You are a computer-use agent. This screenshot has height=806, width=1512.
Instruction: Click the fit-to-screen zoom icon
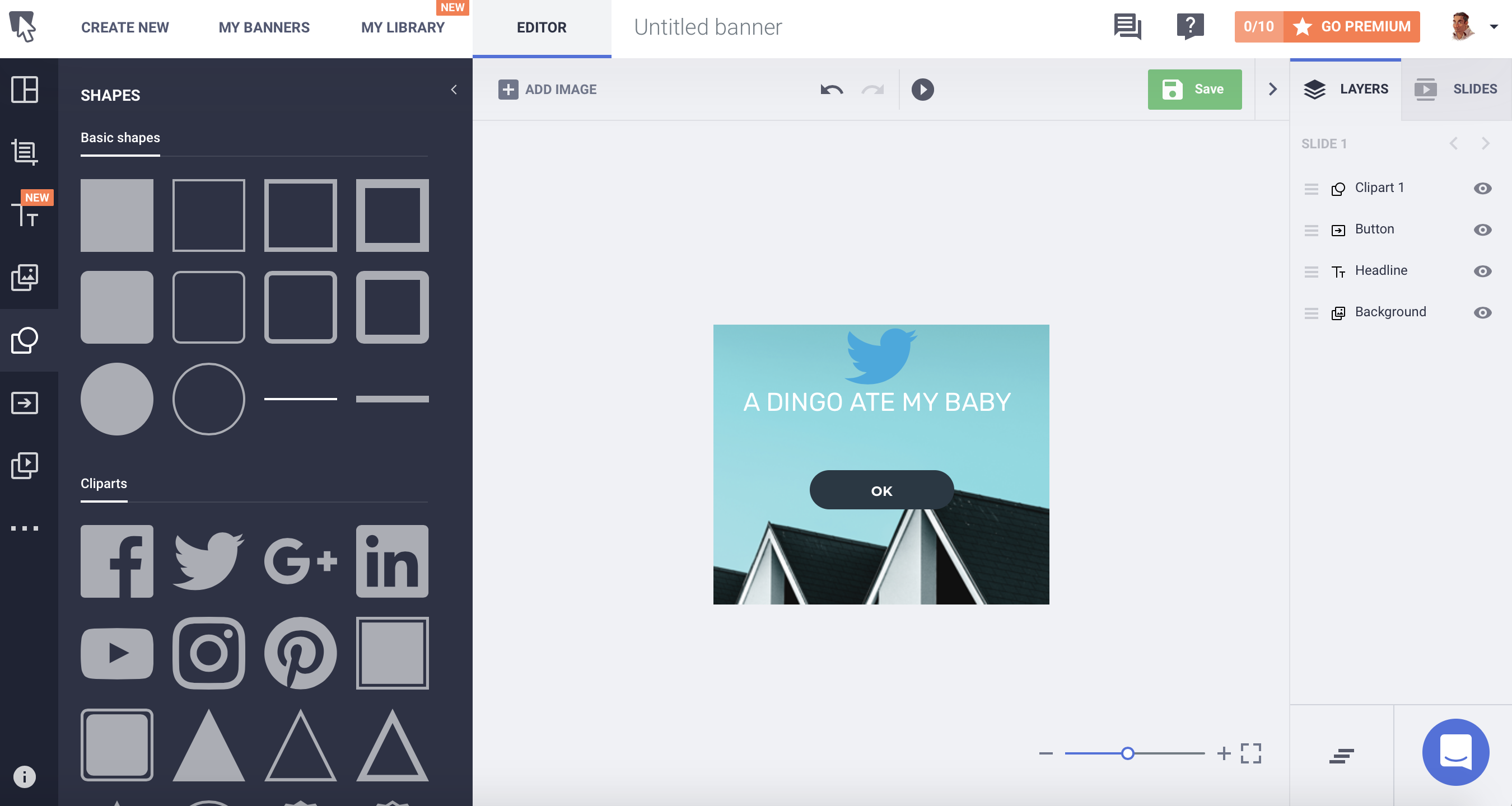1251,753
